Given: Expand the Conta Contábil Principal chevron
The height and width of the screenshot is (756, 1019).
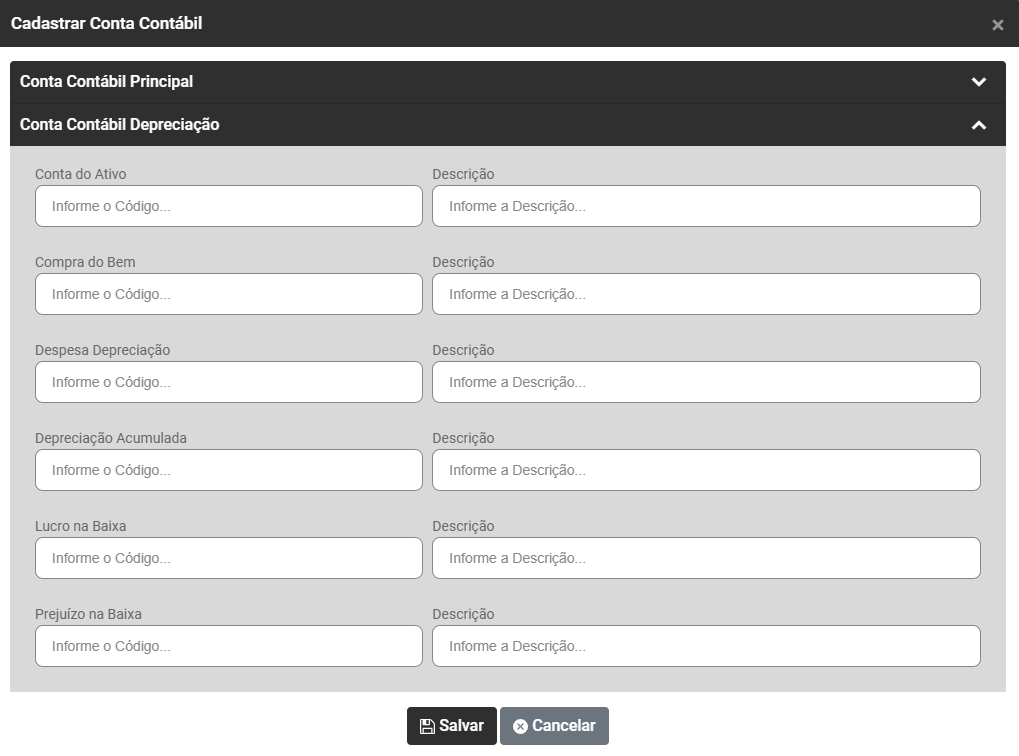Looking at the screenshot, I should point(979,82).
